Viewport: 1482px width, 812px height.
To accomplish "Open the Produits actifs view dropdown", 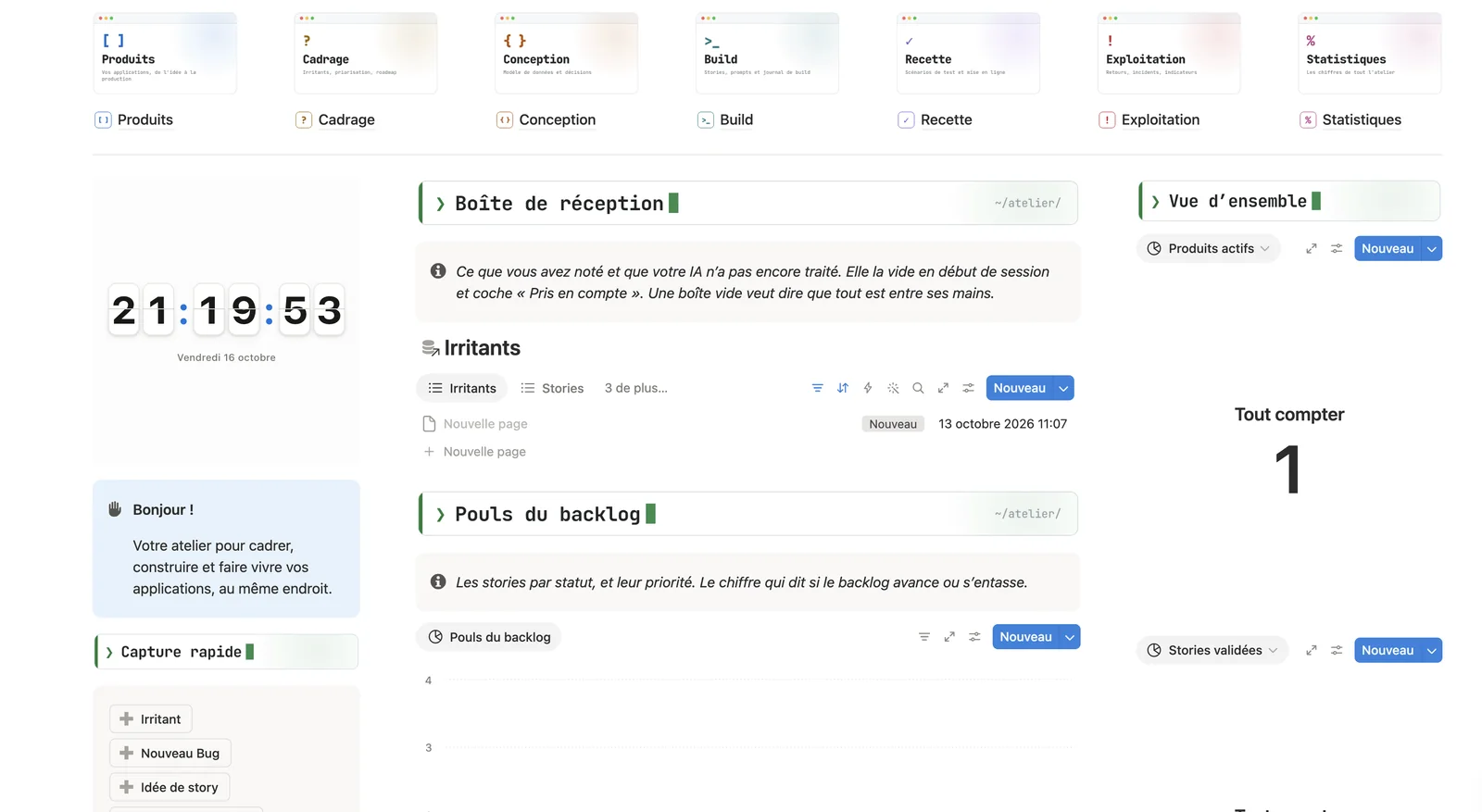I will (x=1209, y=248).
